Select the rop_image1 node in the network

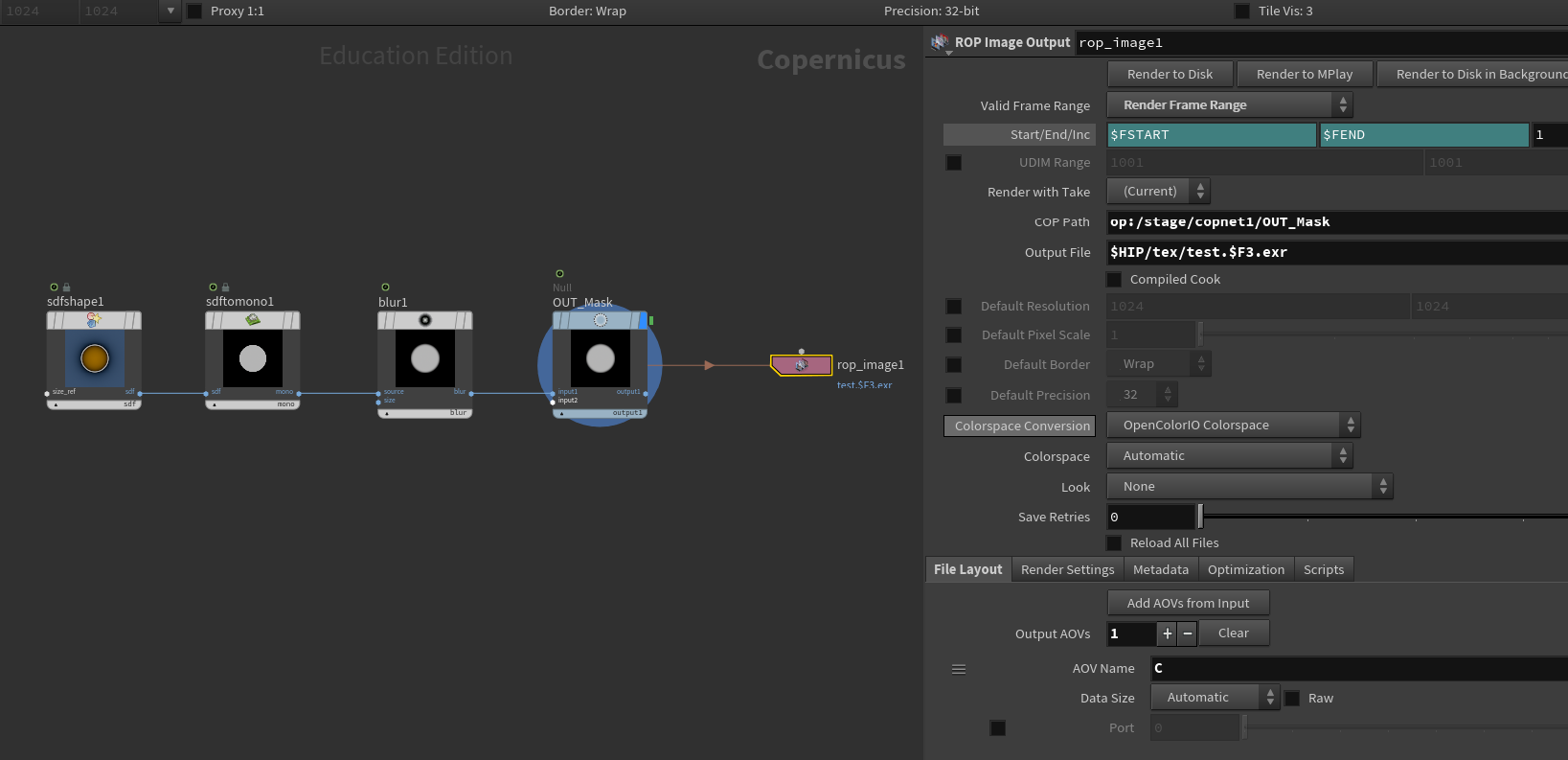[801, 365]
